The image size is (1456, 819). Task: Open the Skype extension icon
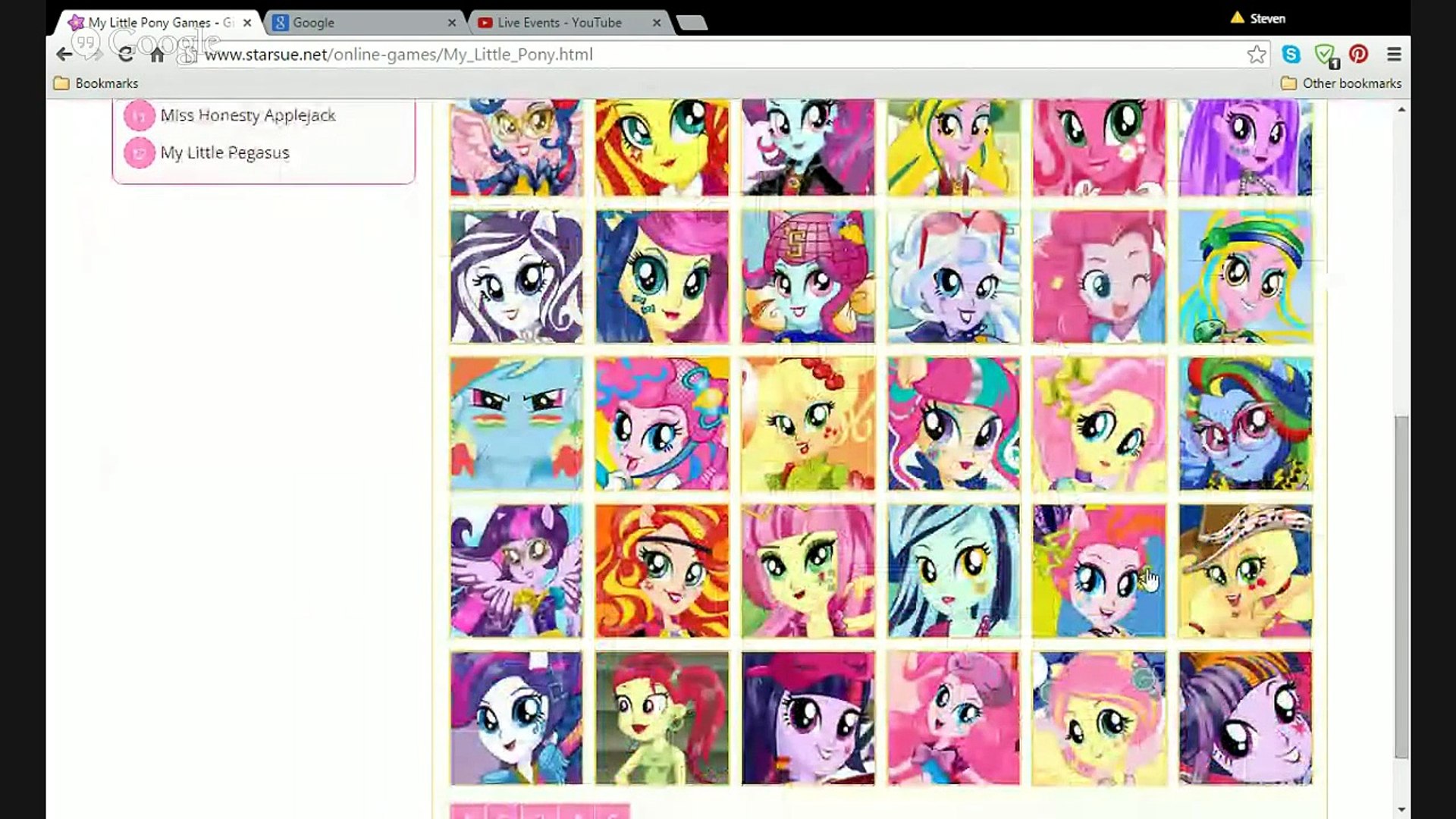click(x=1291, y=55)
